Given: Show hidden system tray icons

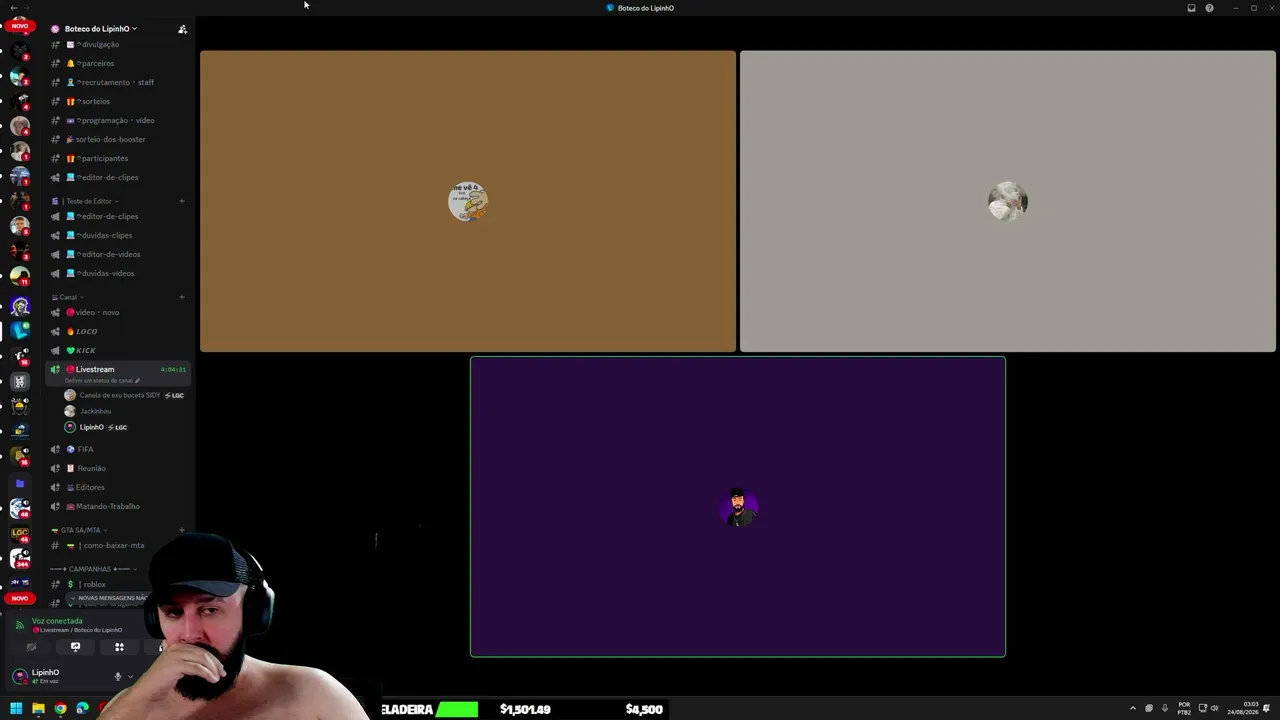Looking at the screenshot, I should pos(1133,709).
